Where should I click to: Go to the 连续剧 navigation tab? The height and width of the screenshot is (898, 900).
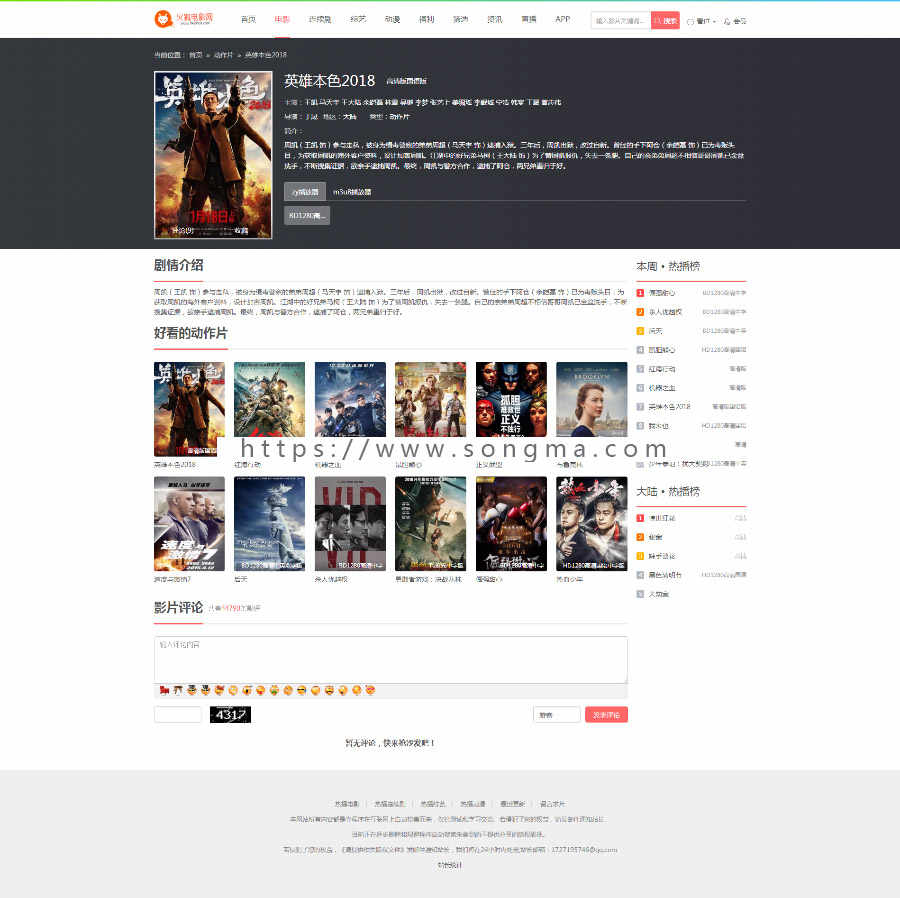point(320,20)
